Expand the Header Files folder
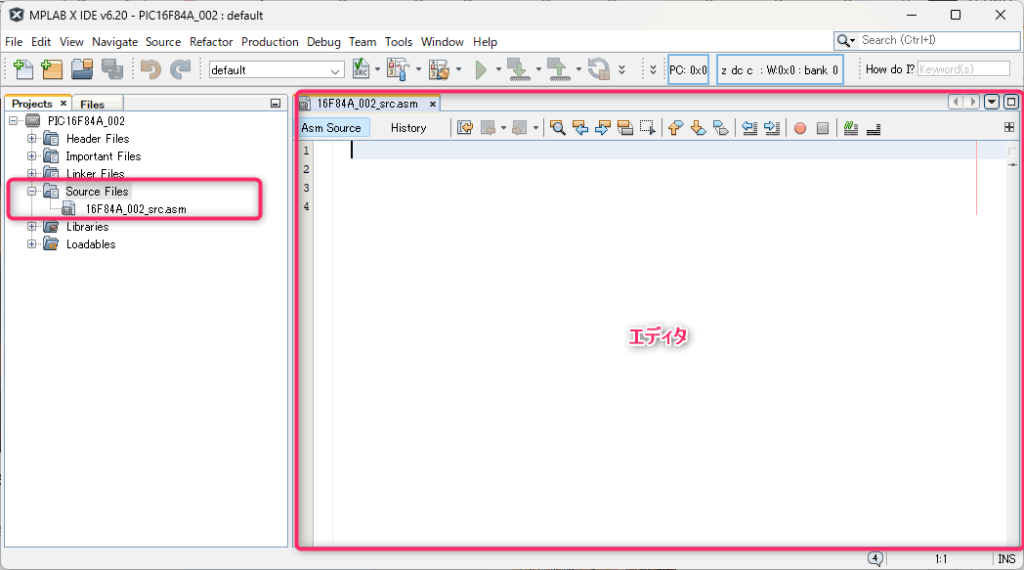 coord(31,138)
